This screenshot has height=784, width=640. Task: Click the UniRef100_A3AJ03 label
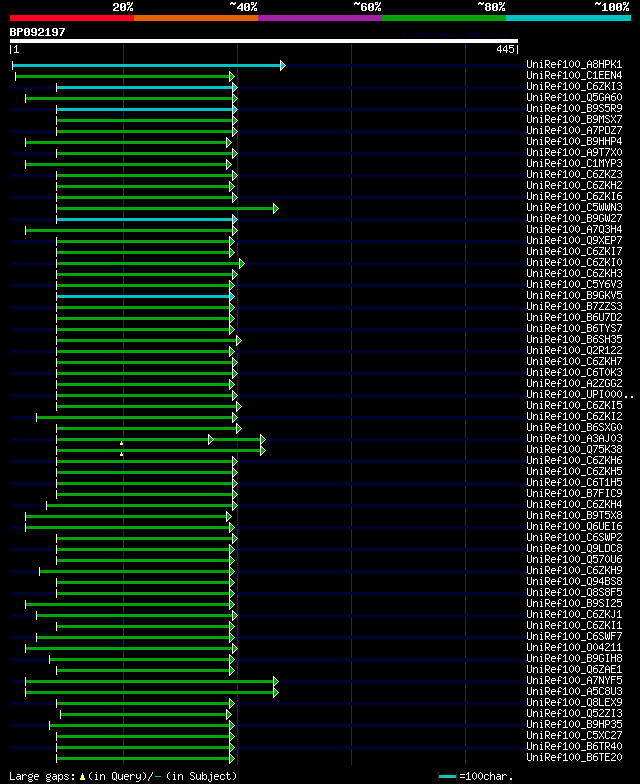pos(574,438)
